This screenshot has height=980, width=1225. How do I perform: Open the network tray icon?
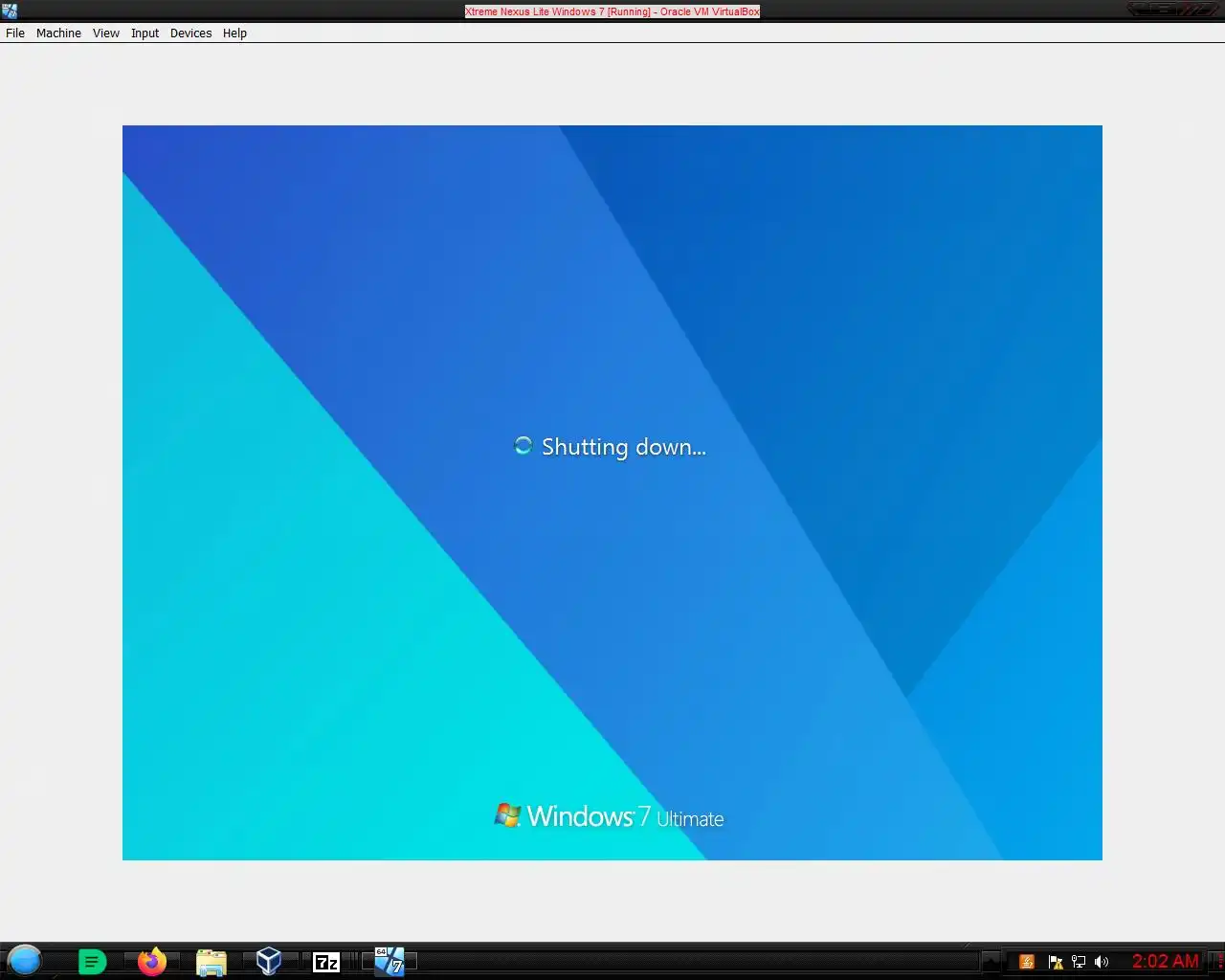(1078, 962)
